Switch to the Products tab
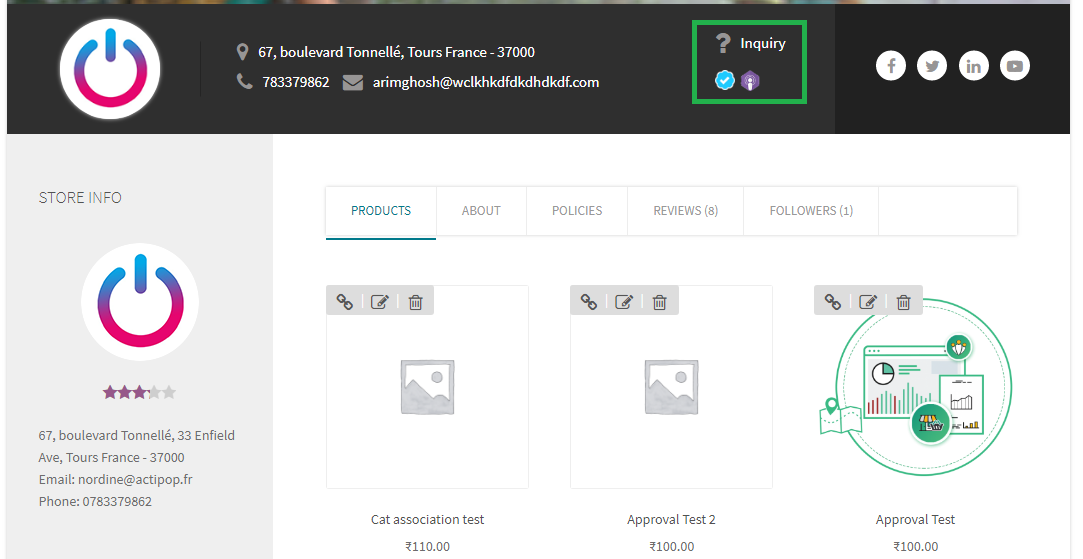Viewport: 1083px width, 559px height. [x=381, y=211]
